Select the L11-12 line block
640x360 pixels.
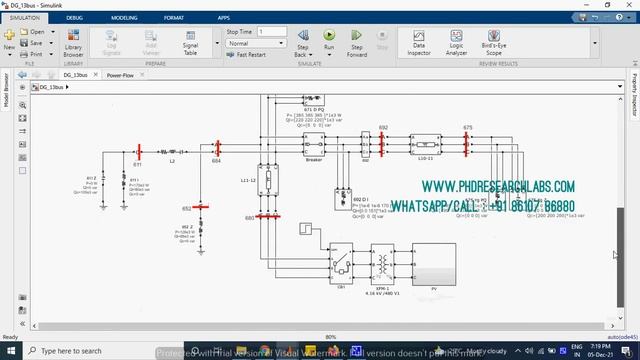click(268, 180)
